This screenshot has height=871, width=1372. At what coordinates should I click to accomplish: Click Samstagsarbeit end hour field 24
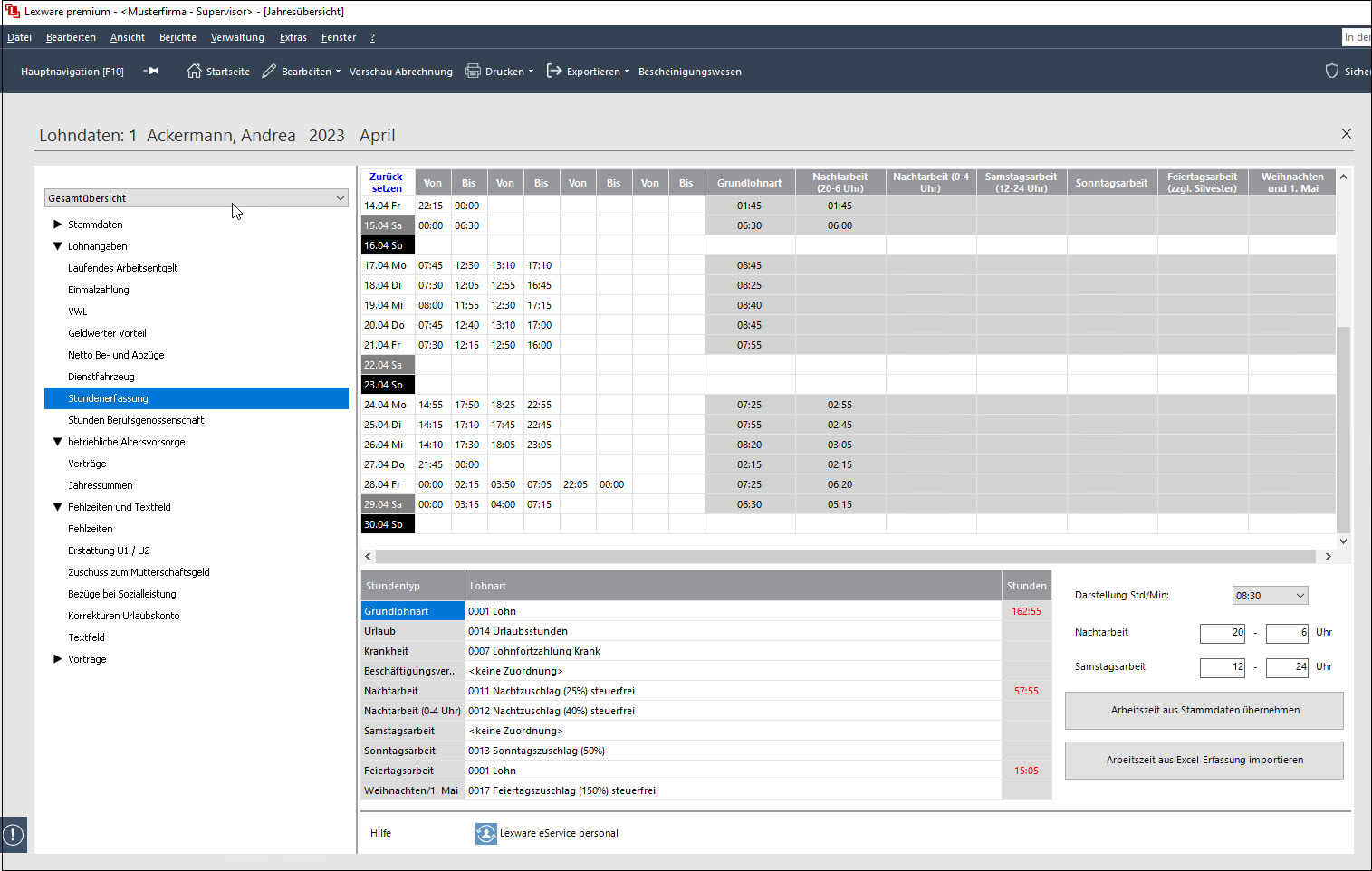point(1287,667)
